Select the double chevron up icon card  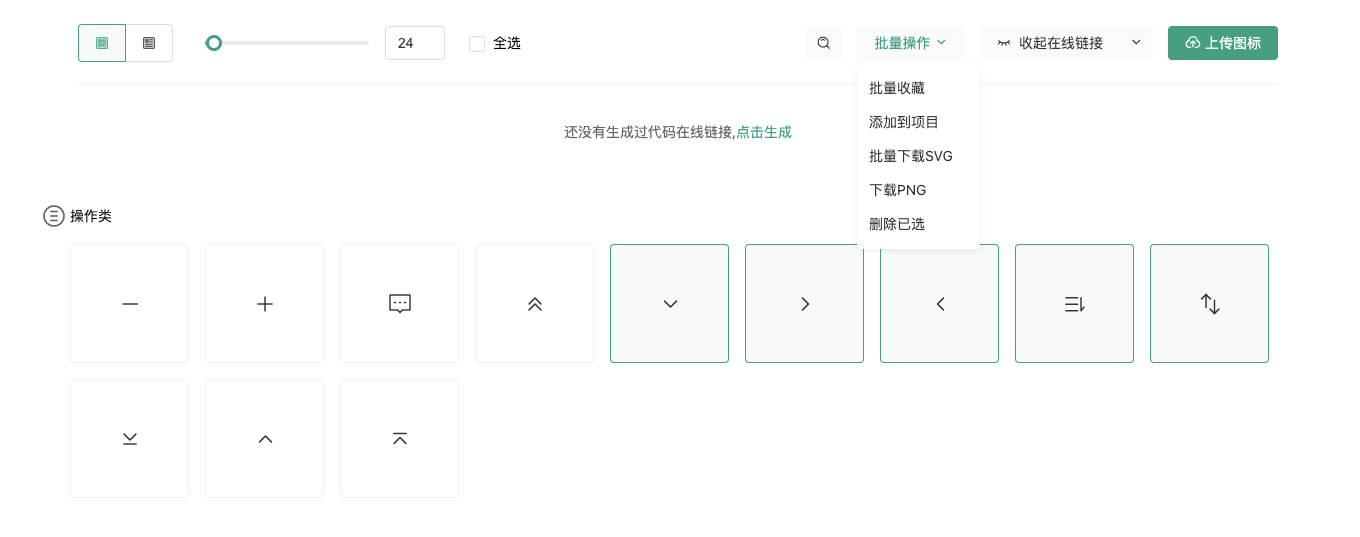534,303
